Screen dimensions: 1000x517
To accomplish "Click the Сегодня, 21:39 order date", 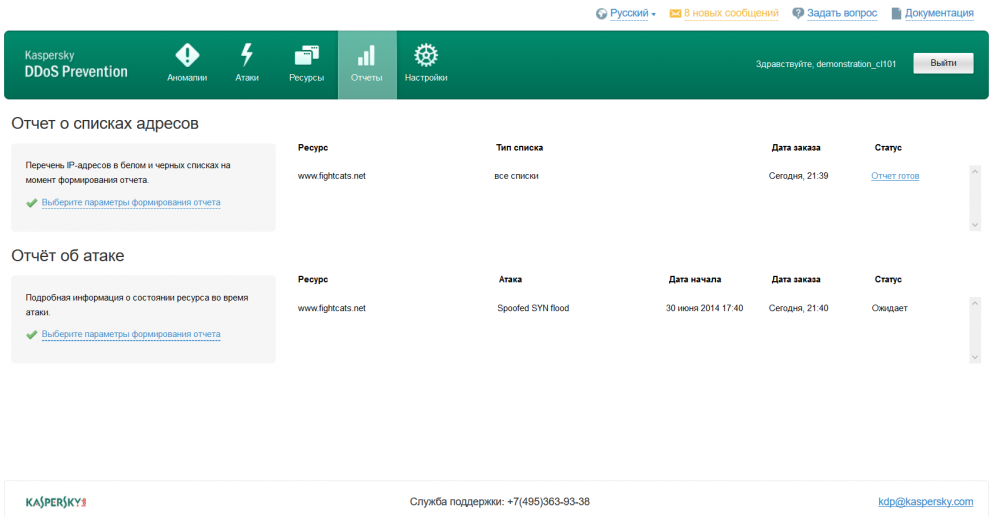I will pos(798,176).
